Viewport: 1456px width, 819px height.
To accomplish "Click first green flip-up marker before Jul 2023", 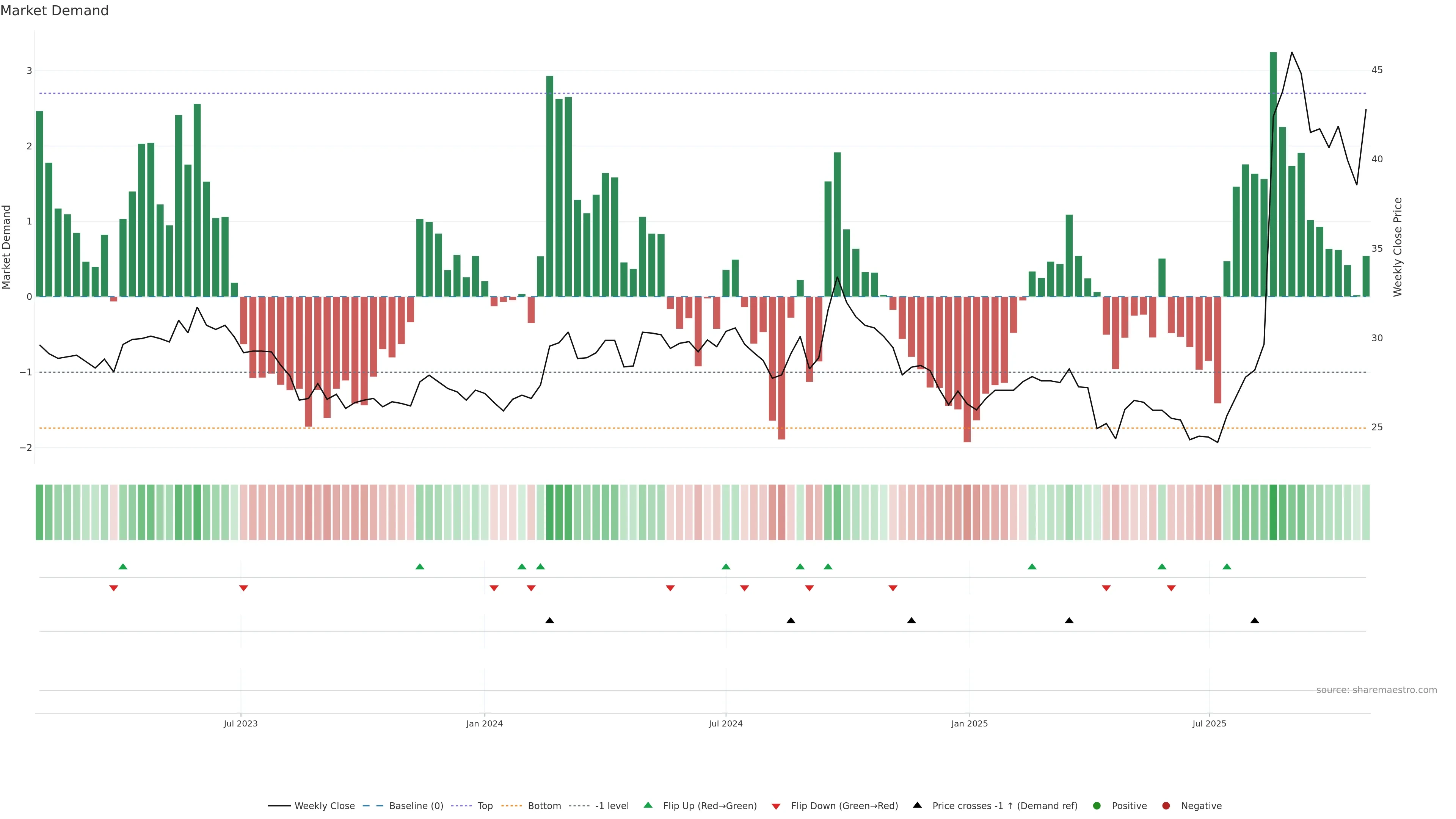I will (x=122, y=566).
